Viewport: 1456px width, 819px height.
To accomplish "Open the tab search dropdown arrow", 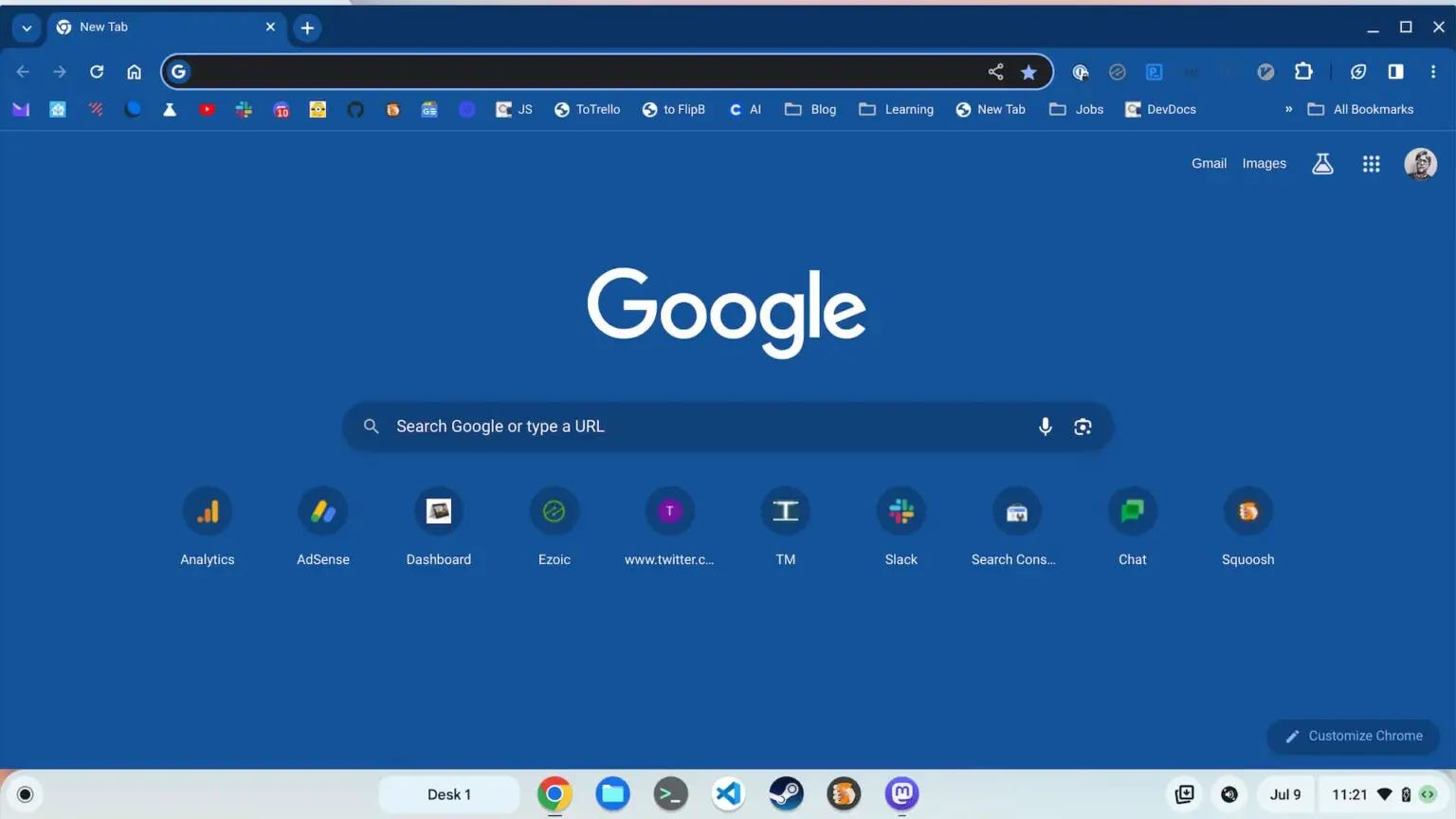I will point(27,27).
